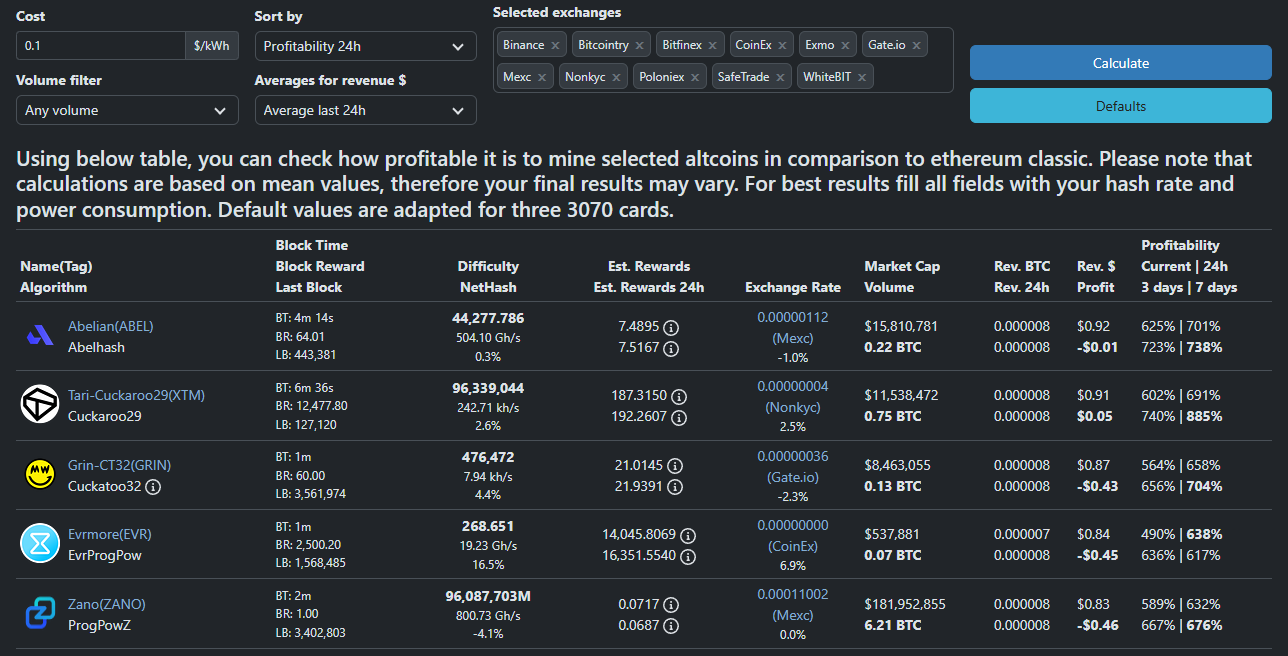
Task: Click info icon beside Zano 0.0717 rewards
Action: (x=672, y=605)
